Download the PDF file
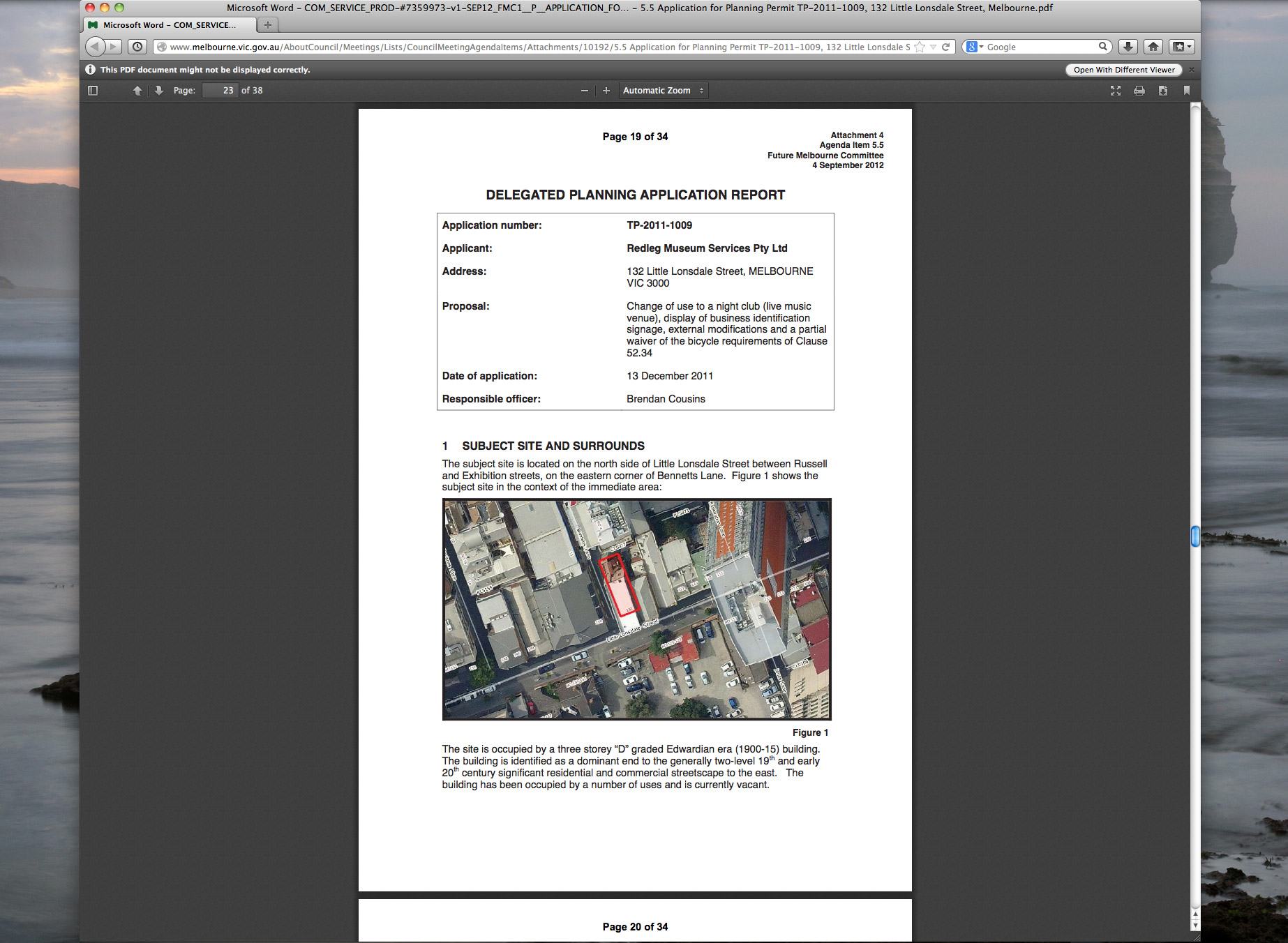Screen dimensions: 1288x943 click(x=1163, y=91)
